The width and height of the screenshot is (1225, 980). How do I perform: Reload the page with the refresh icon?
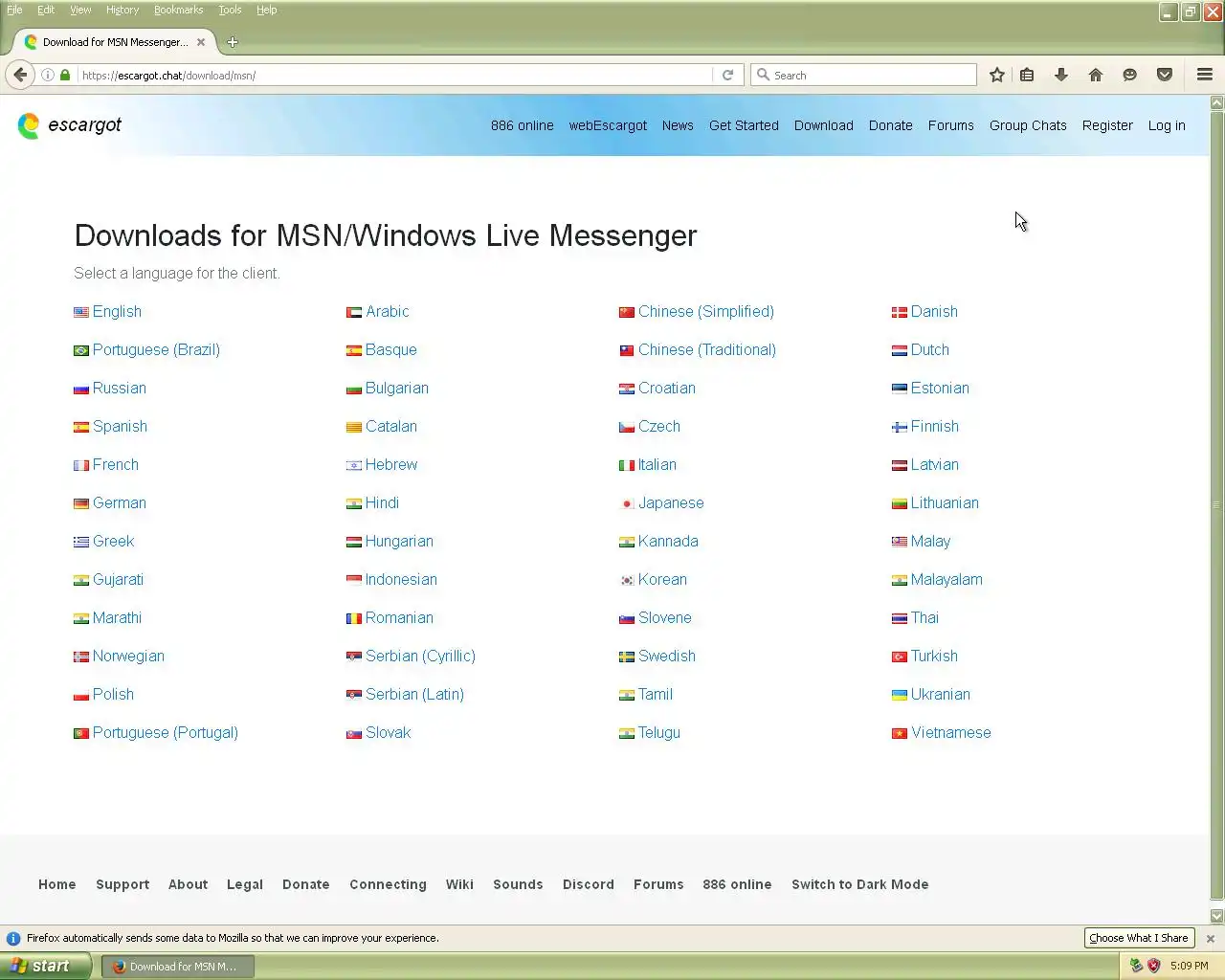click(x=727, y=75)
